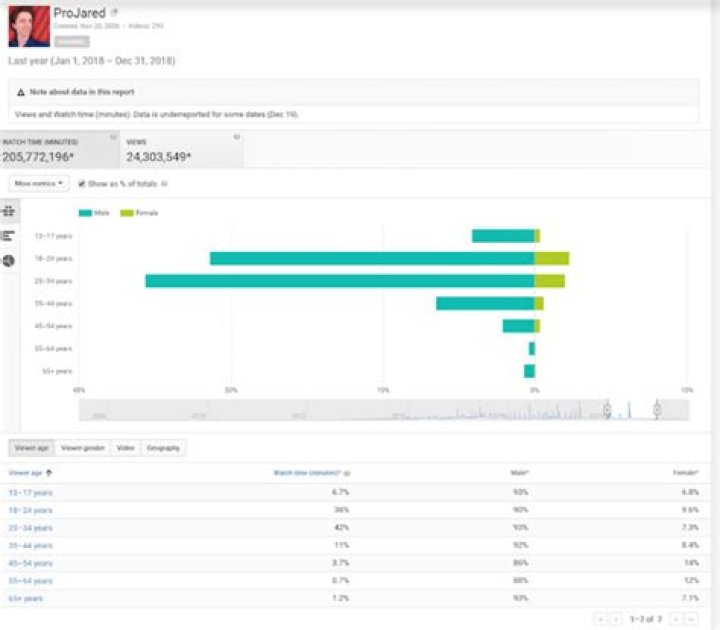The height and width of the screenshot is (630, 720).
Task: Open the 55-64 years row link
Action: 30,581
